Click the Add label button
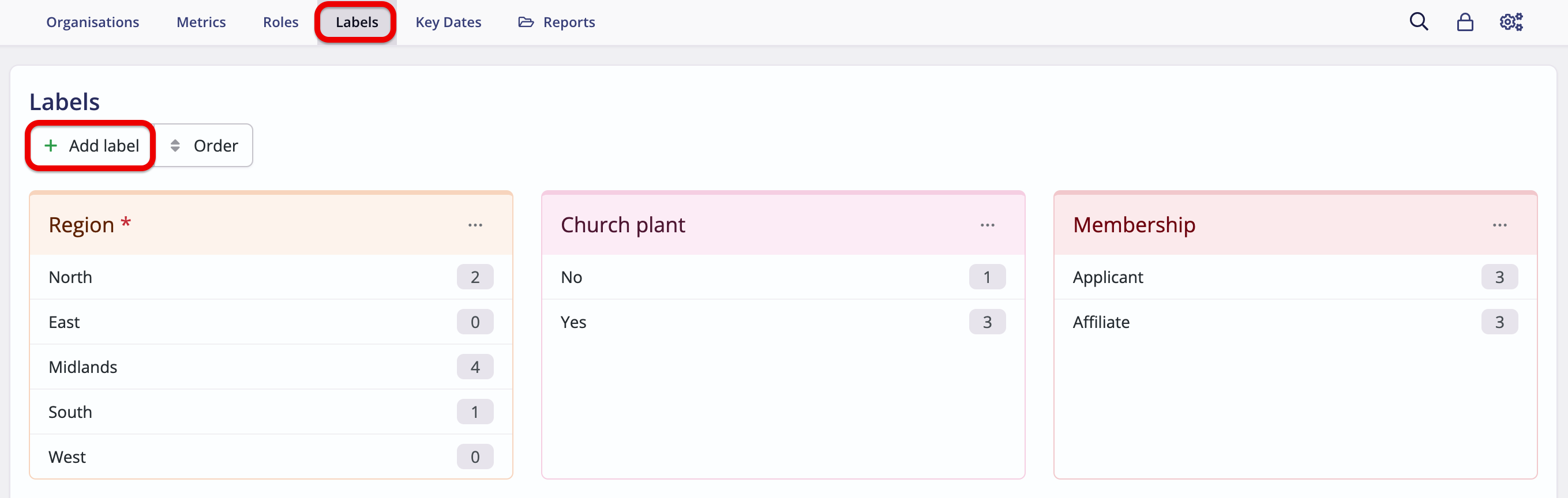Viewport: 1568px width, 498px height. [90, 145]
